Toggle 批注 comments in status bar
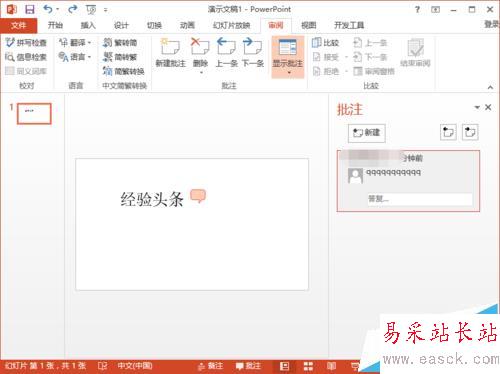This screenshot has height=374, width=500. pyautogui.click(x=248, y=366)
